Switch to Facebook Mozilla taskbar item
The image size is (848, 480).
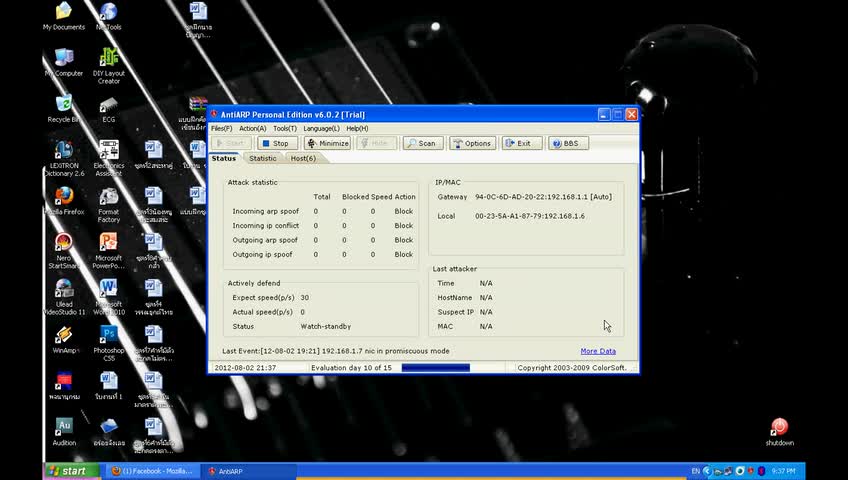pyautogui.click(x=152, y=471)
